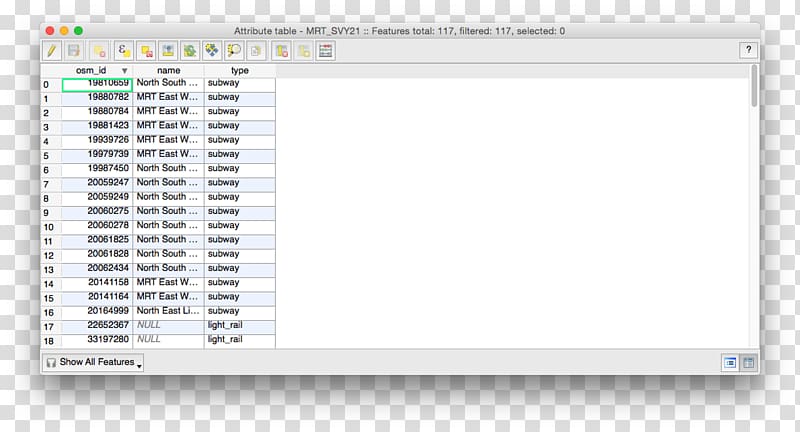Click osm_id cell 20062434
Screen dimensions: 800x432
tap(97, 270)
